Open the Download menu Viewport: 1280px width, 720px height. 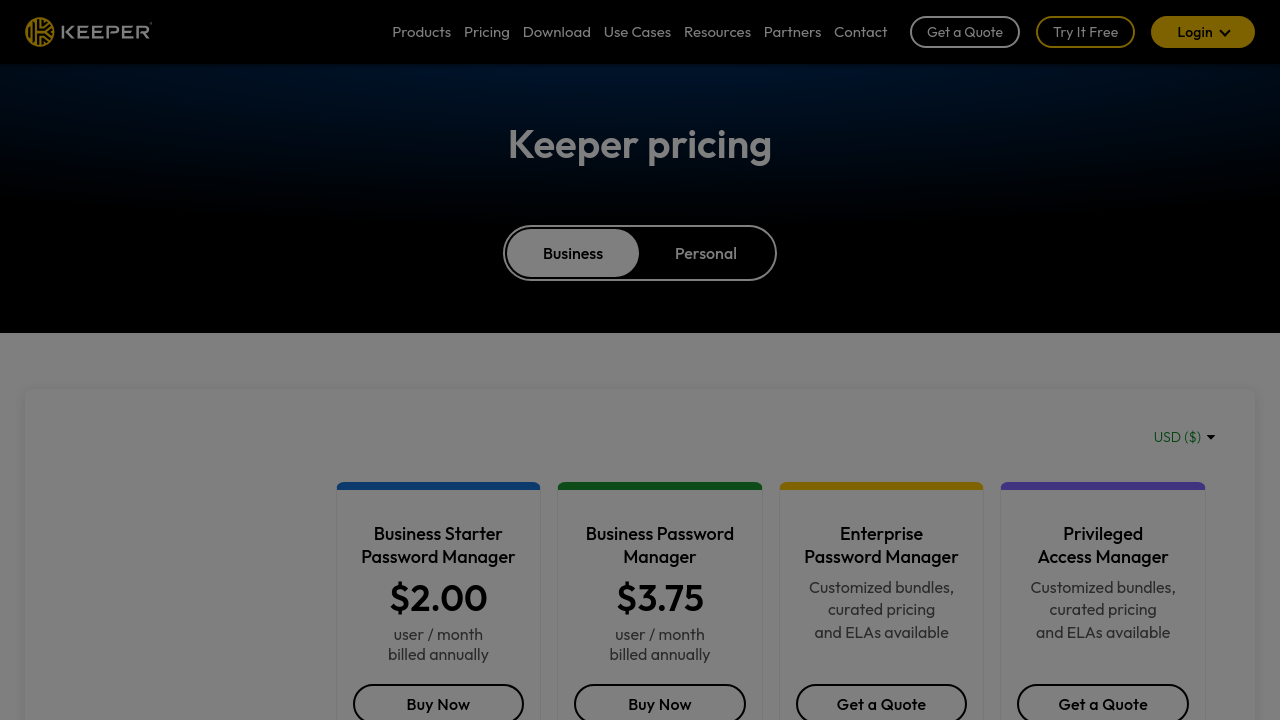coord(557,32)
